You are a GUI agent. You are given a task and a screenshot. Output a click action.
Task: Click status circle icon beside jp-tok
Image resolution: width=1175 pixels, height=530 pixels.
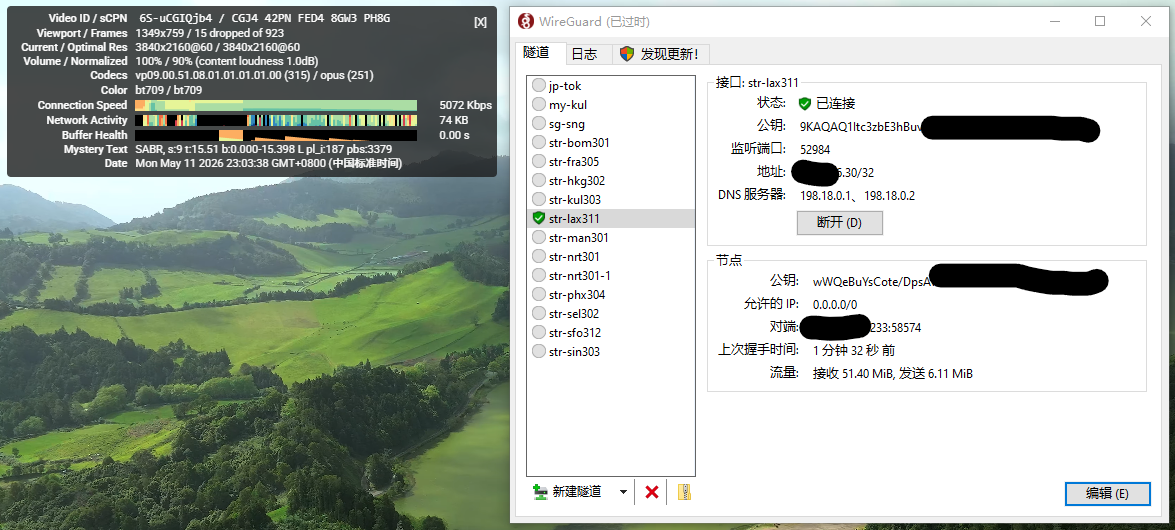click(x=539, y=85)
